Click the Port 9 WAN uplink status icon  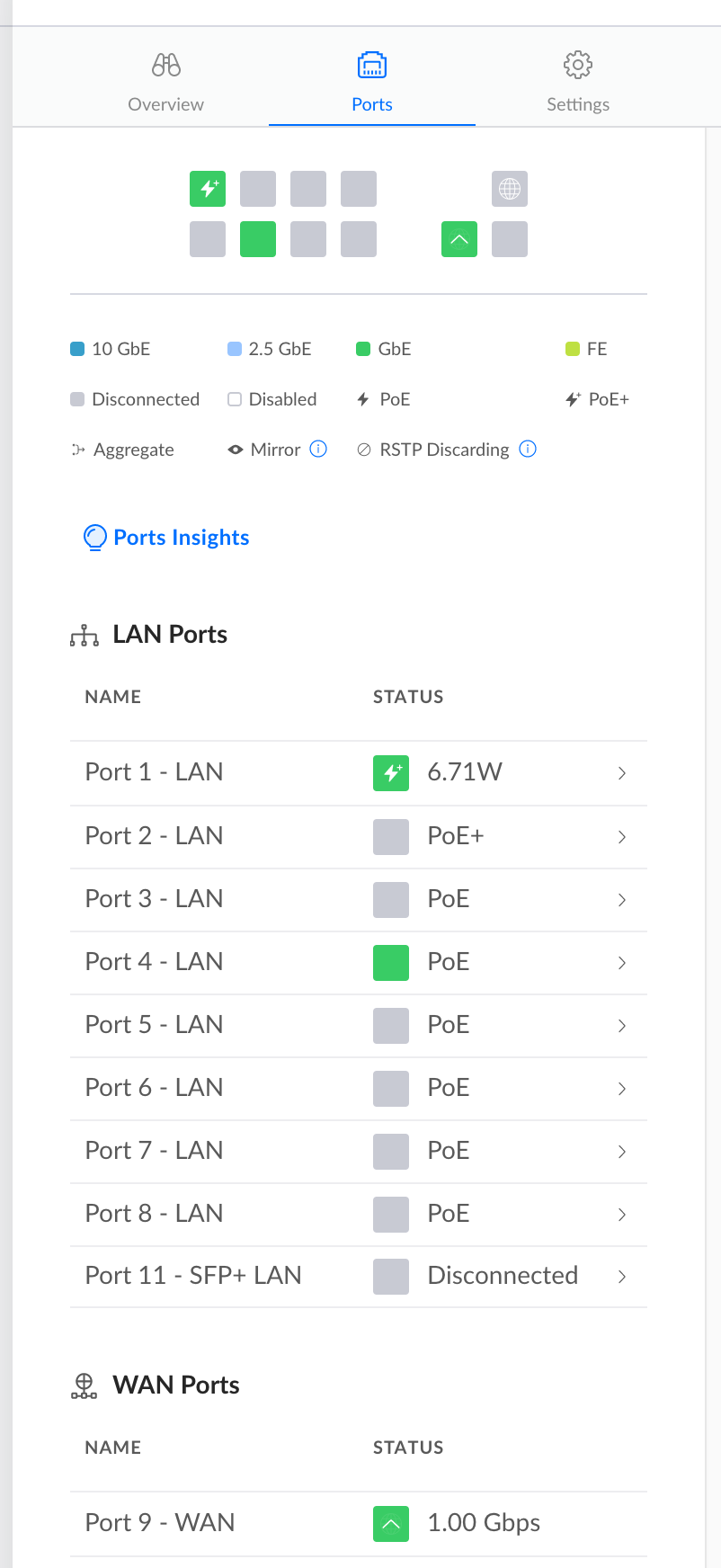click(x=391, y=1523)
